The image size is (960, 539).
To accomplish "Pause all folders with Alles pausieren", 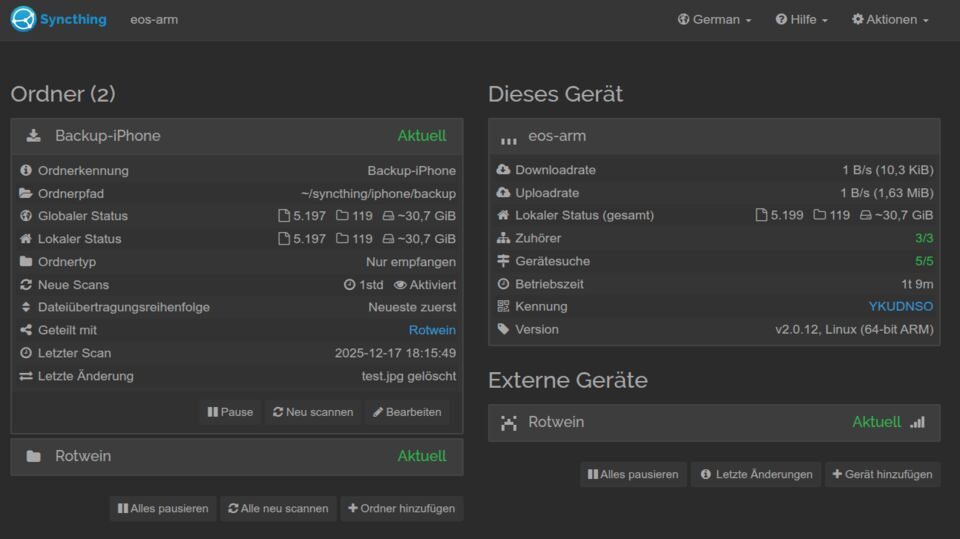I will (x=163, y=508).
